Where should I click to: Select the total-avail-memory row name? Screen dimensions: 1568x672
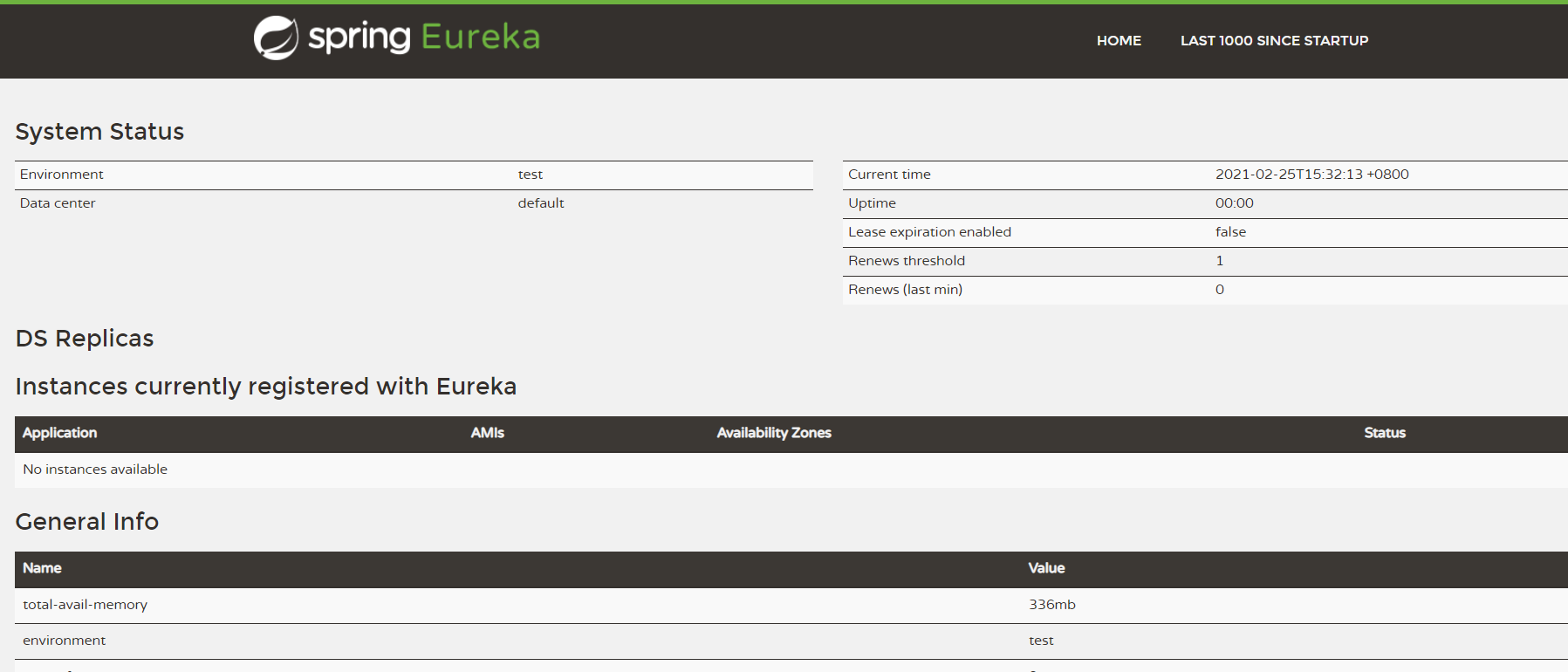[85, 605]
